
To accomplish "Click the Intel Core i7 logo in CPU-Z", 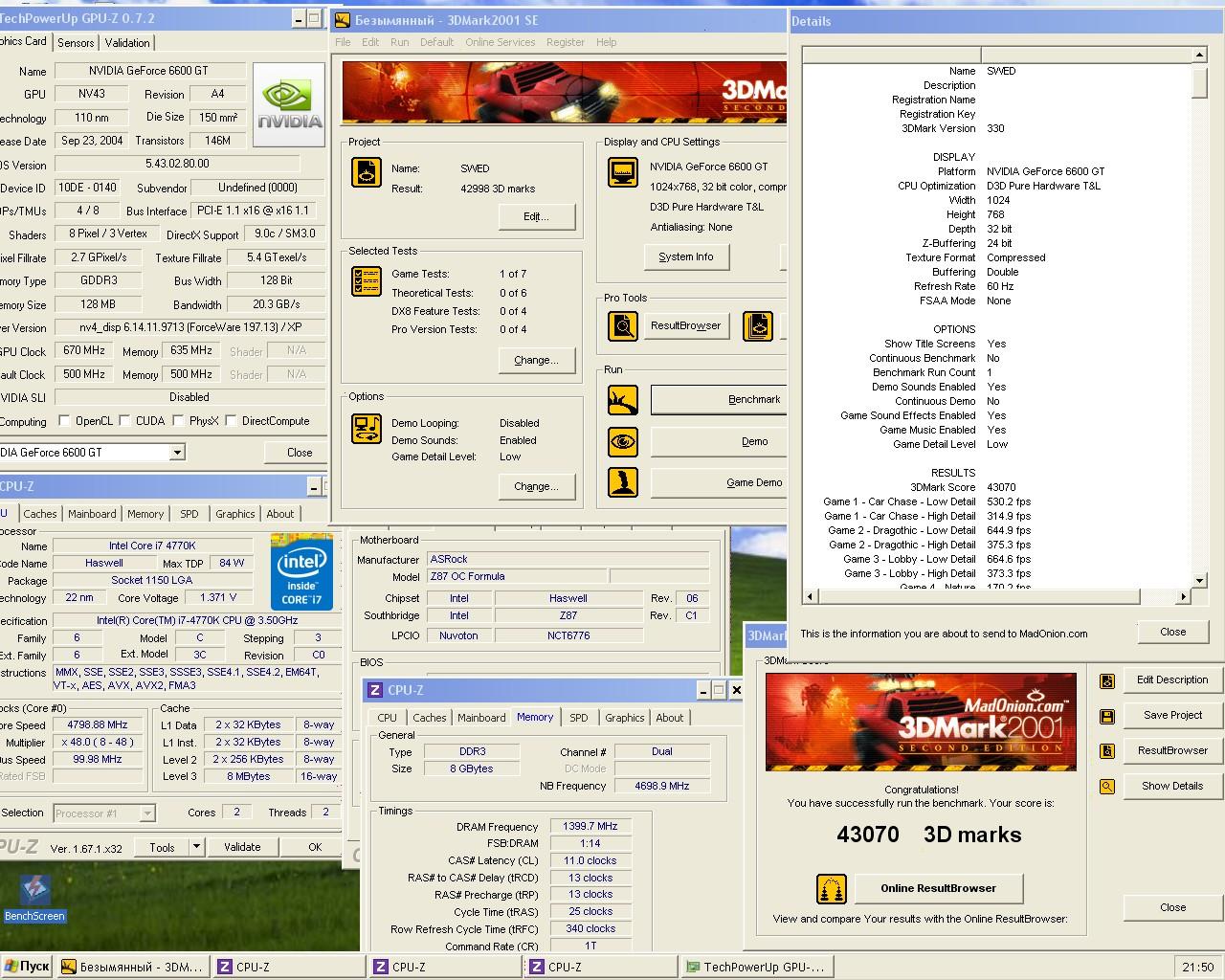I will tap(301, 572).
